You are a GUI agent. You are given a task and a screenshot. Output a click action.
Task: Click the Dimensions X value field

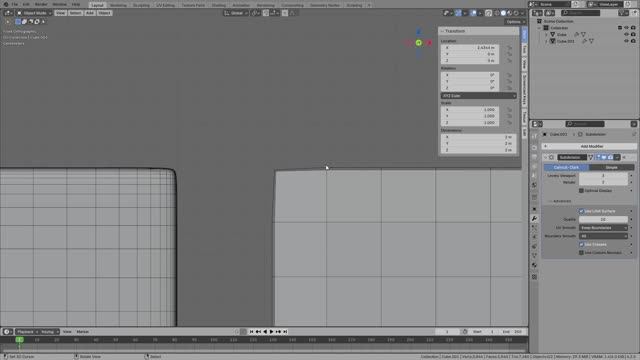478,137
